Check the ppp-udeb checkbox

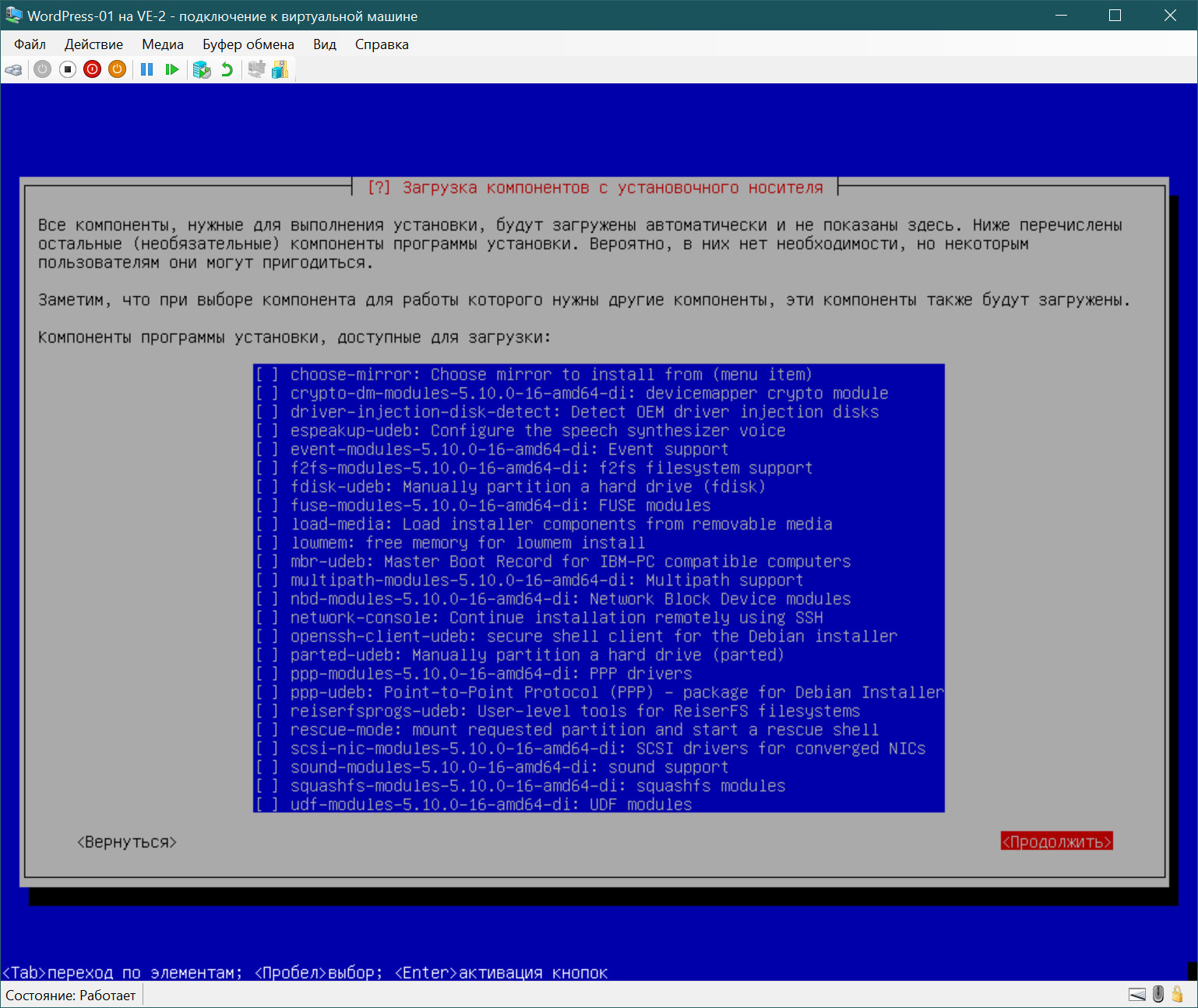click(x=267, y=693)
